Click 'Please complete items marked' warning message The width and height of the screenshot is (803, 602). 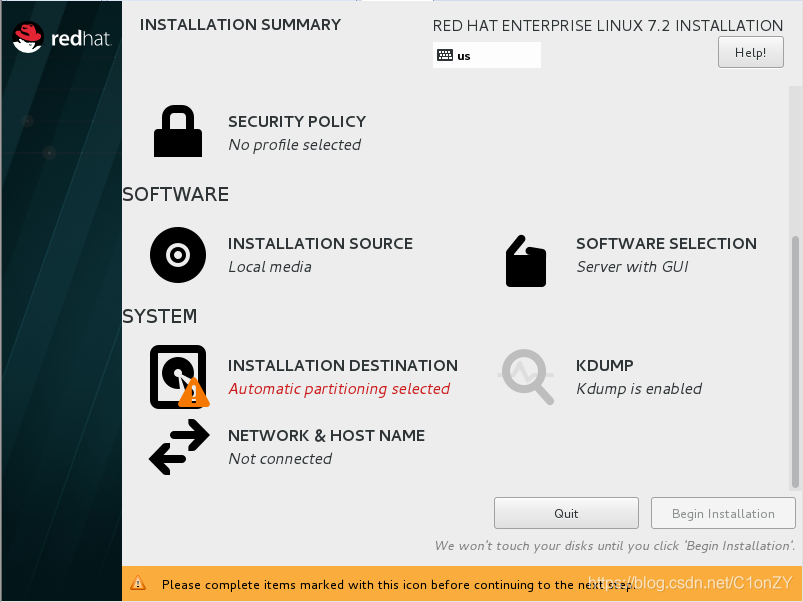pyautogui.click(x=398, y=585)
